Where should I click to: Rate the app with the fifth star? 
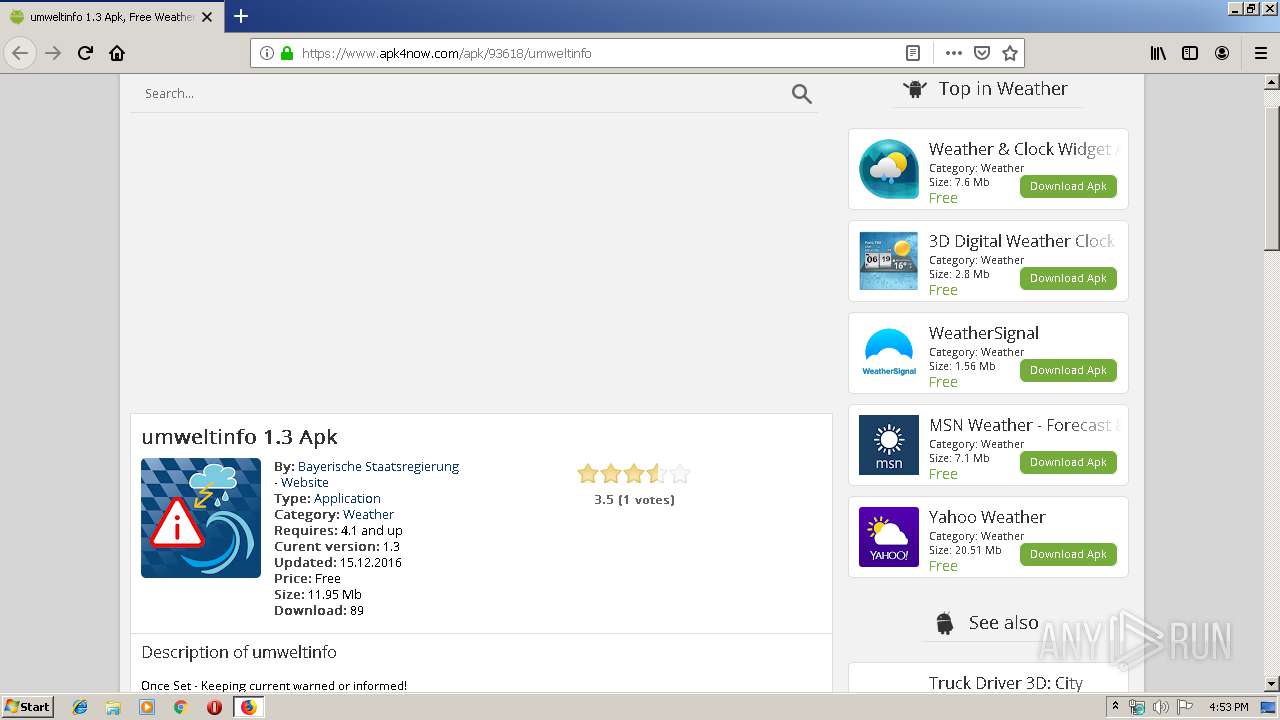click(680, 474)
